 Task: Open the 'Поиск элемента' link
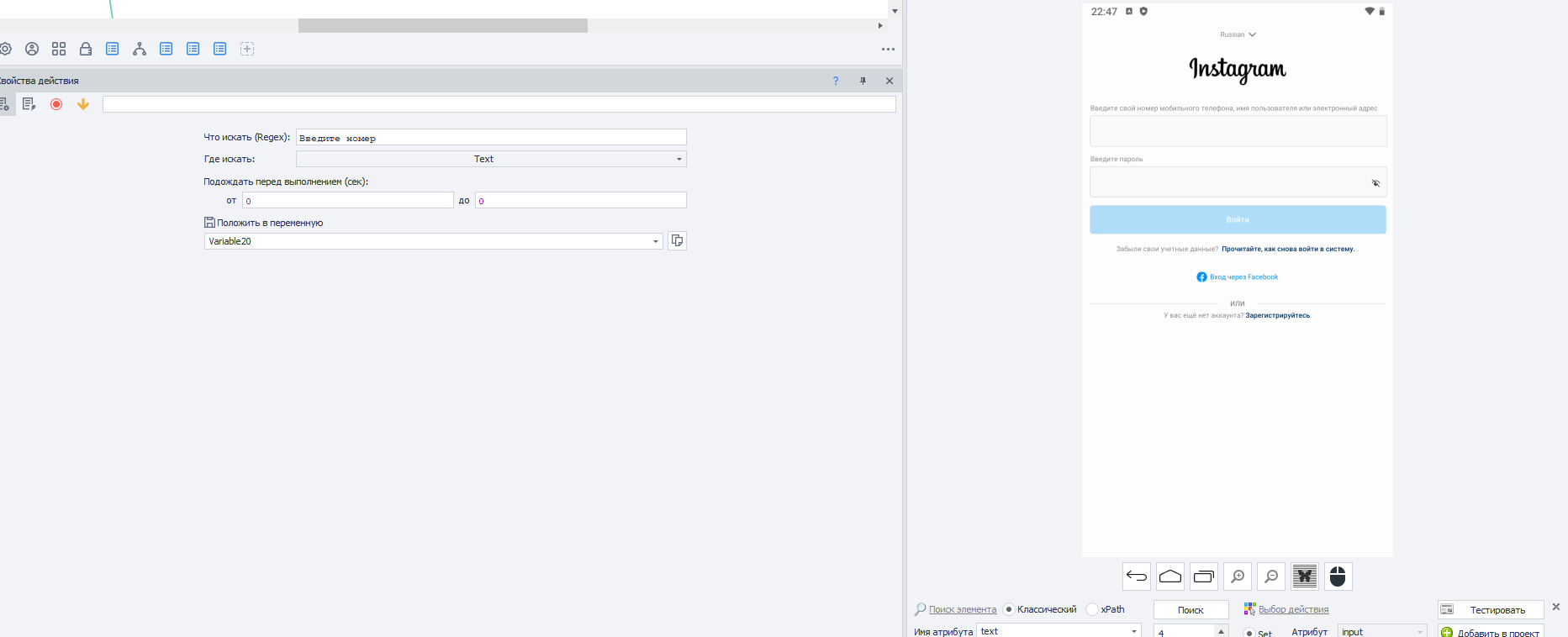[963, 609]
